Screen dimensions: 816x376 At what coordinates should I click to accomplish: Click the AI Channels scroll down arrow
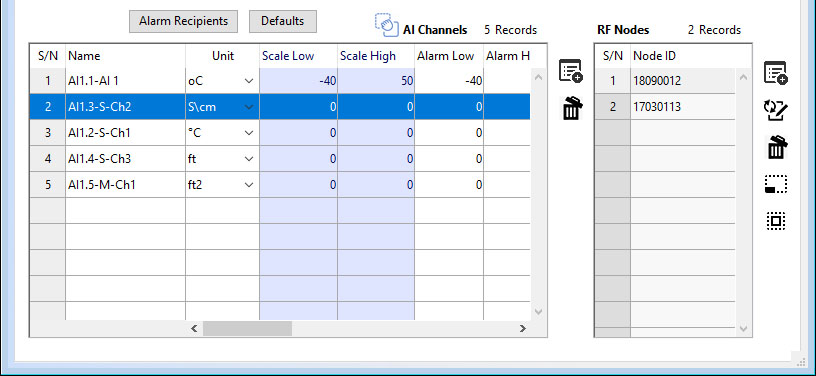539,312
